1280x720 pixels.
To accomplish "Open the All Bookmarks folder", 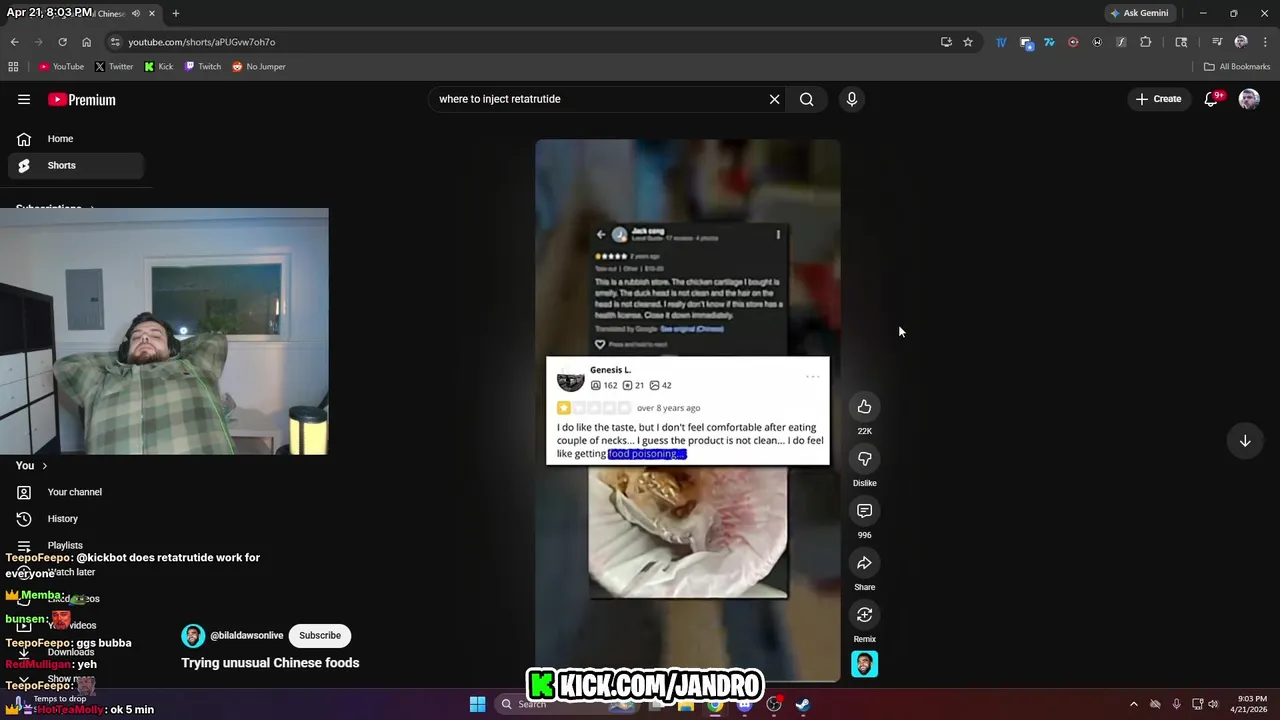I will click(x=1237, y=67).
